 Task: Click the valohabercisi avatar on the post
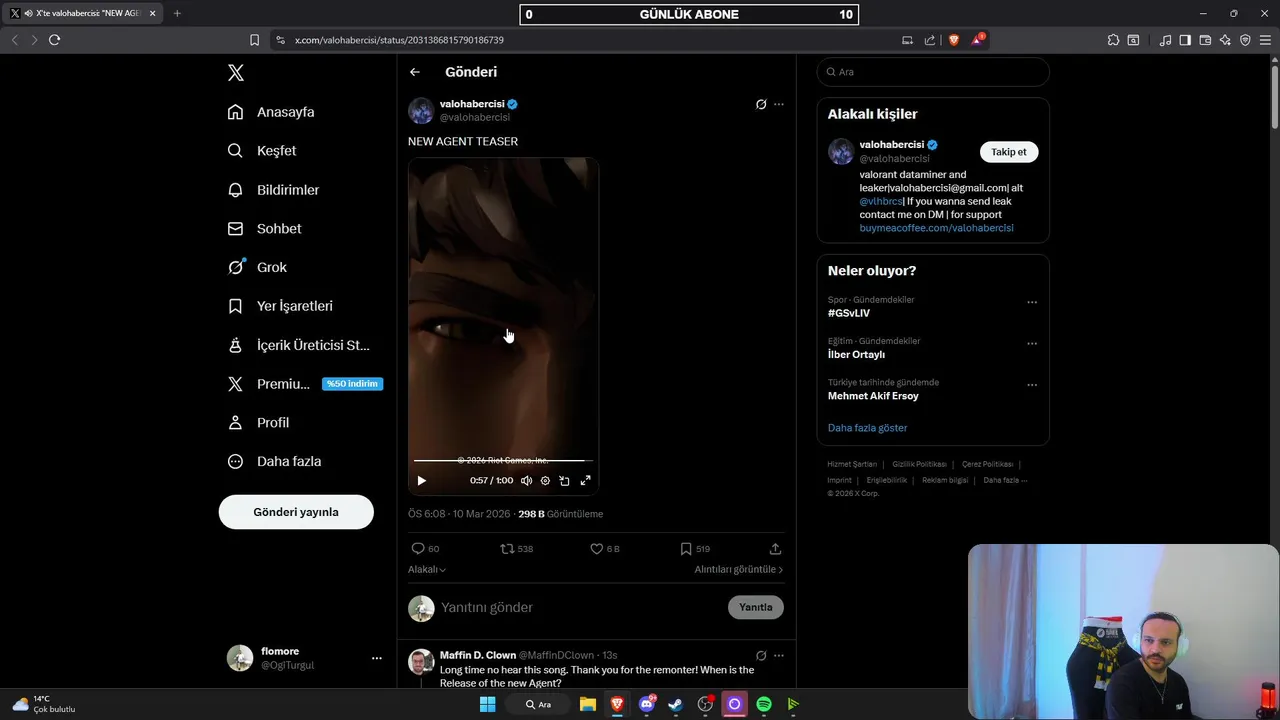click(421, 110)
